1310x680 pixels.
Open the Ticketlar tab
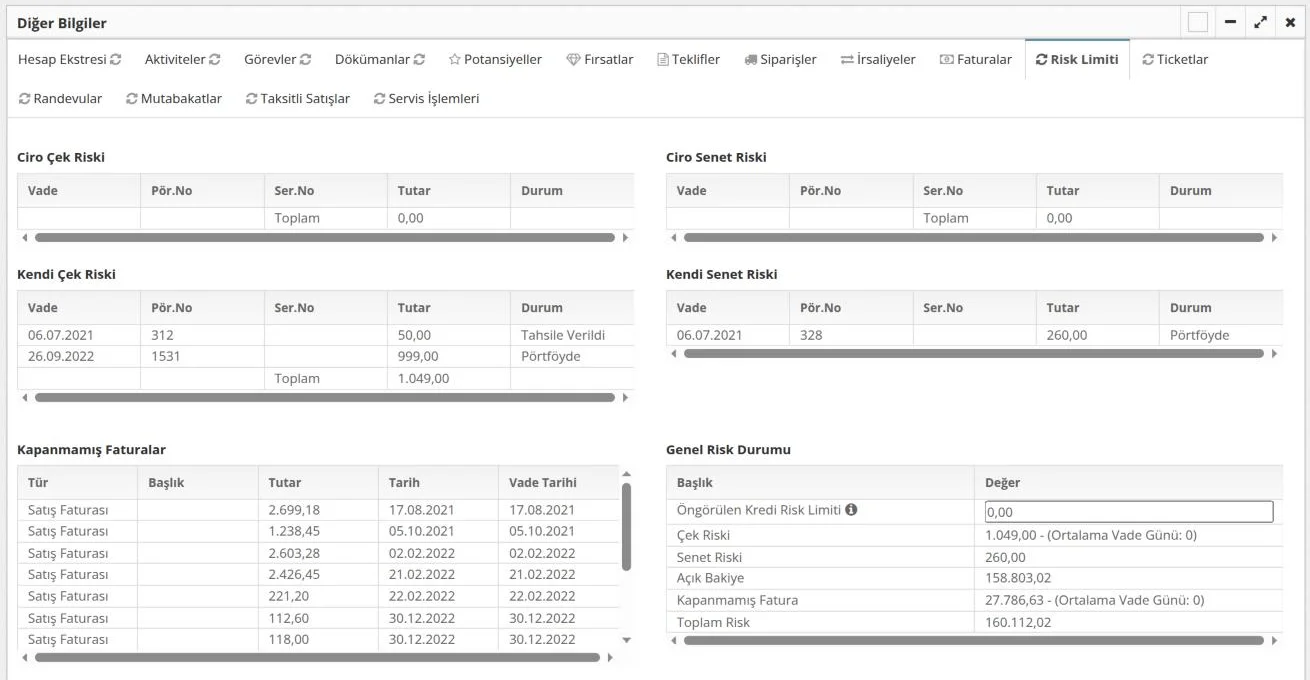pyautogui.click(x=1175, y=60)
